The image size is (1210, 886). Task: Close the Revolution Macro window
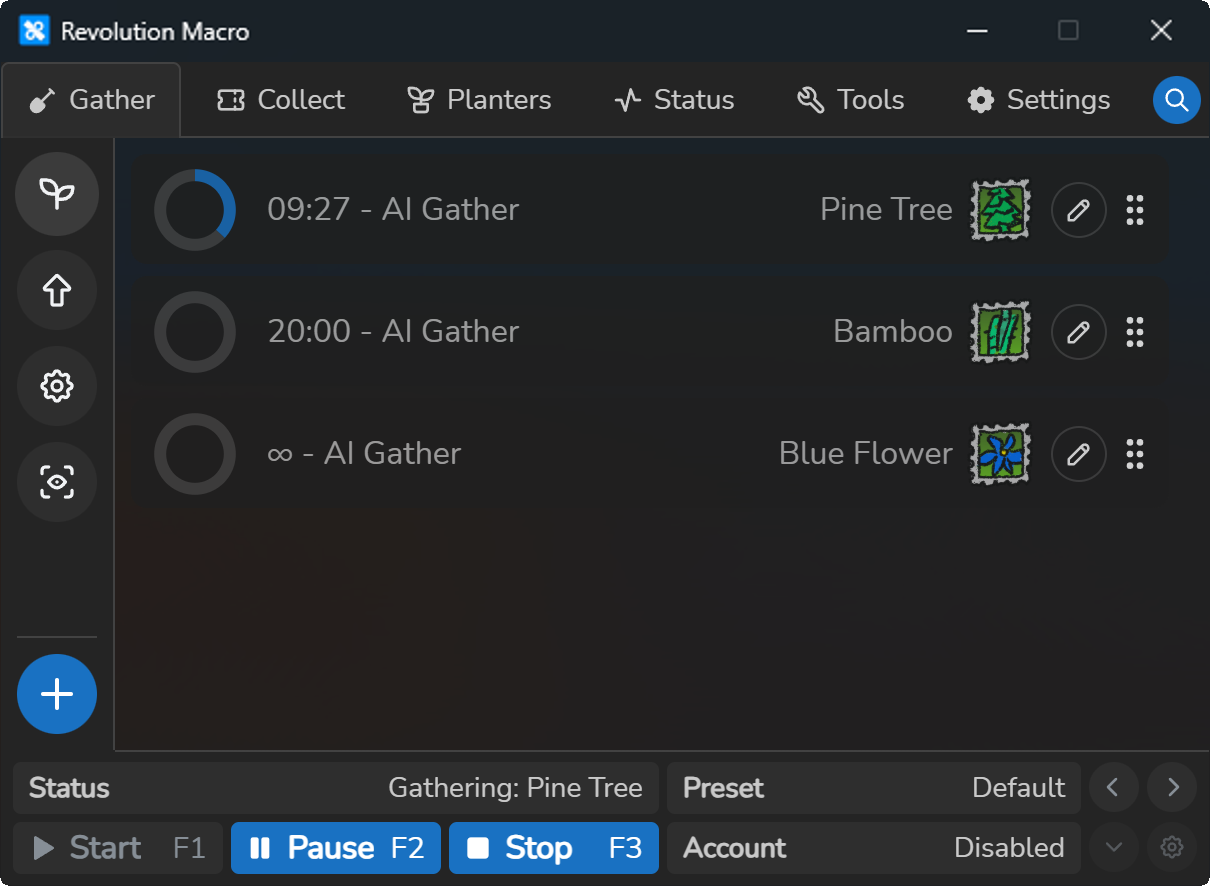coord(1161,31)
